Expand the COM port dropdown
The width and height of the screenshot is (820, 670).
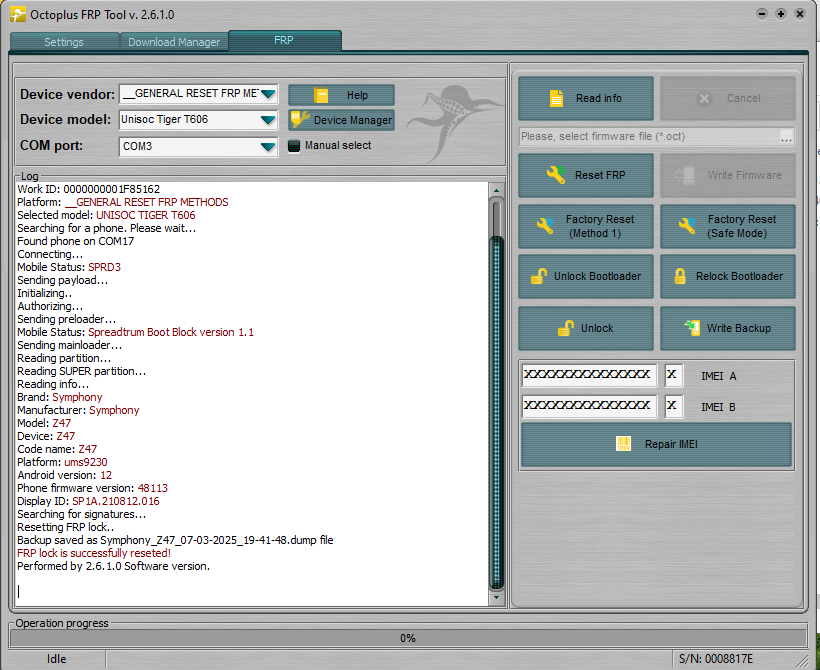coord(267,147)
